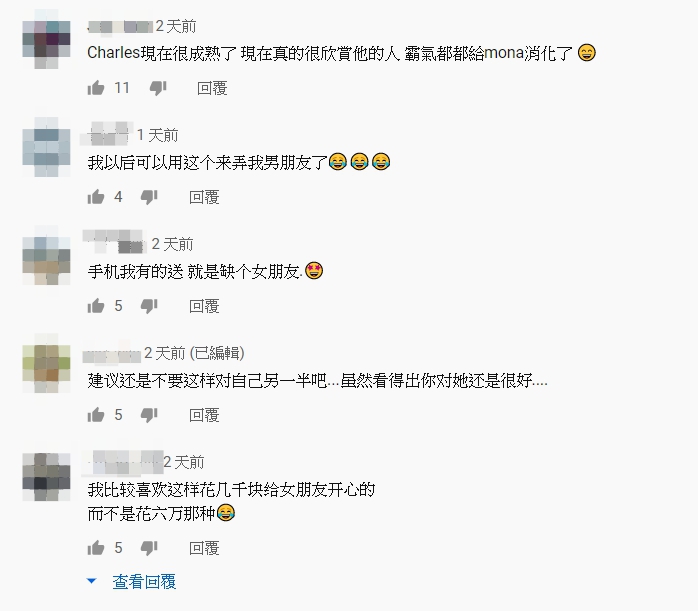Open avatar of the 已編輯 comment author
698x611 pixels.
tap(46, 364)
